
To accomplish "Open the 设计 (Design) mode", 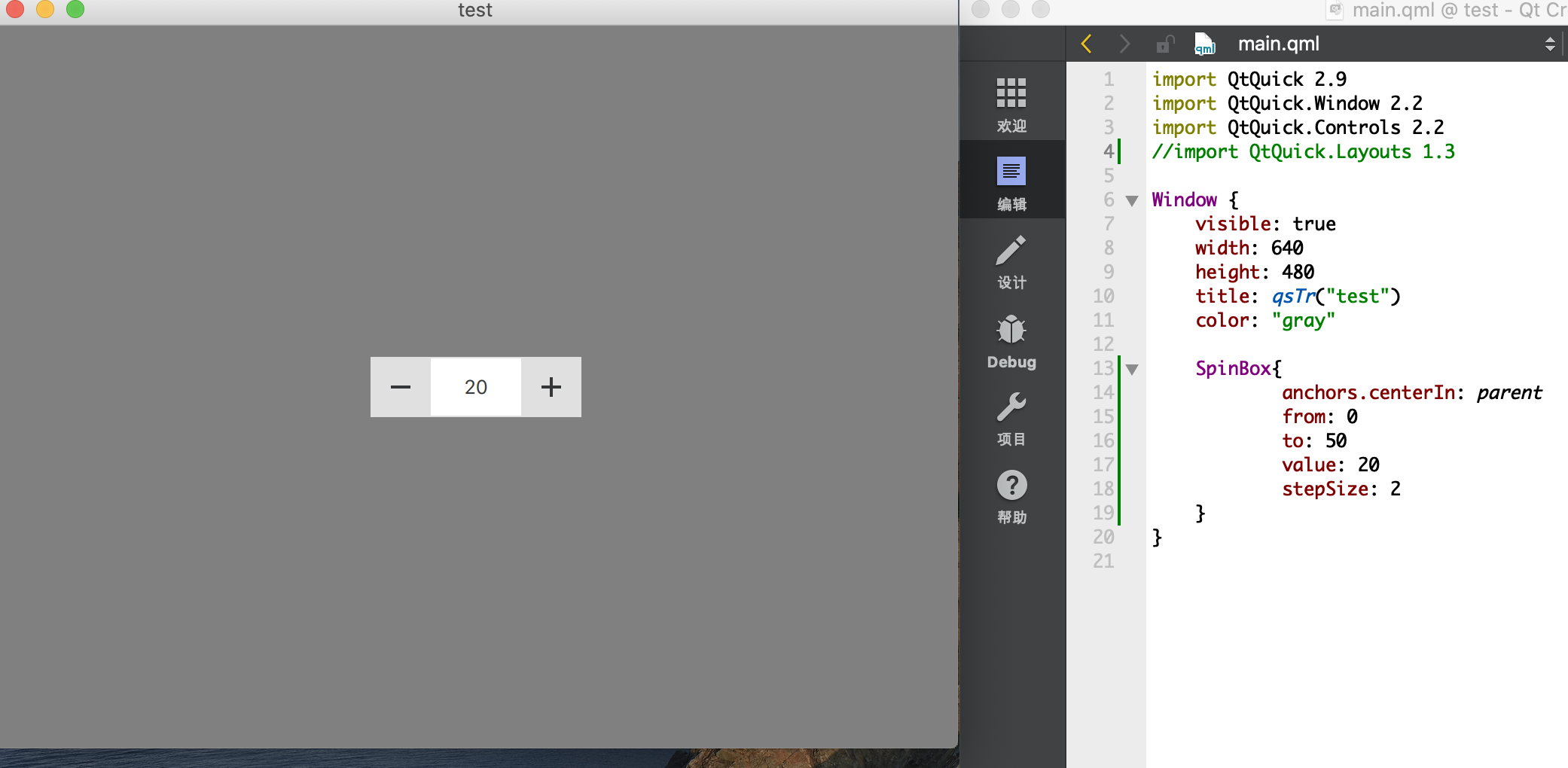I will (1011, 260).
